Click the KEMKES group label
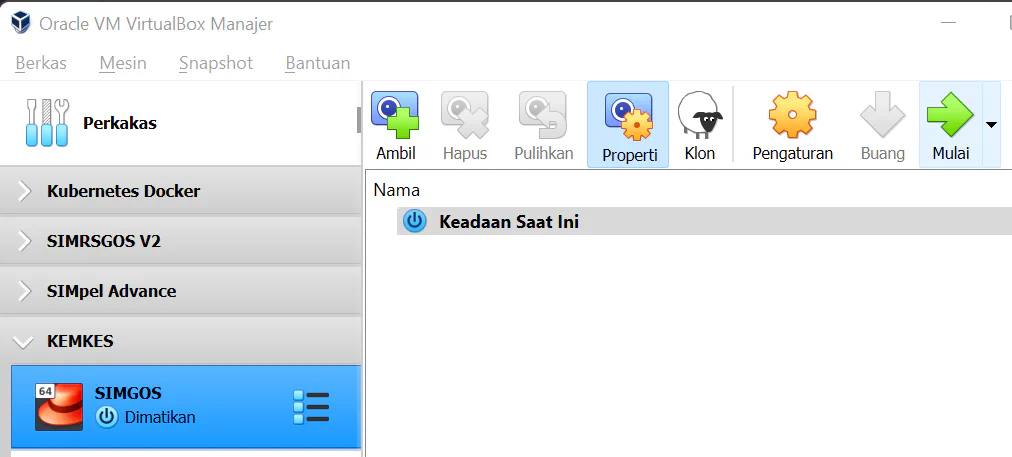Viewport: 1012px width, 457px height. click(x=80, y=341)
